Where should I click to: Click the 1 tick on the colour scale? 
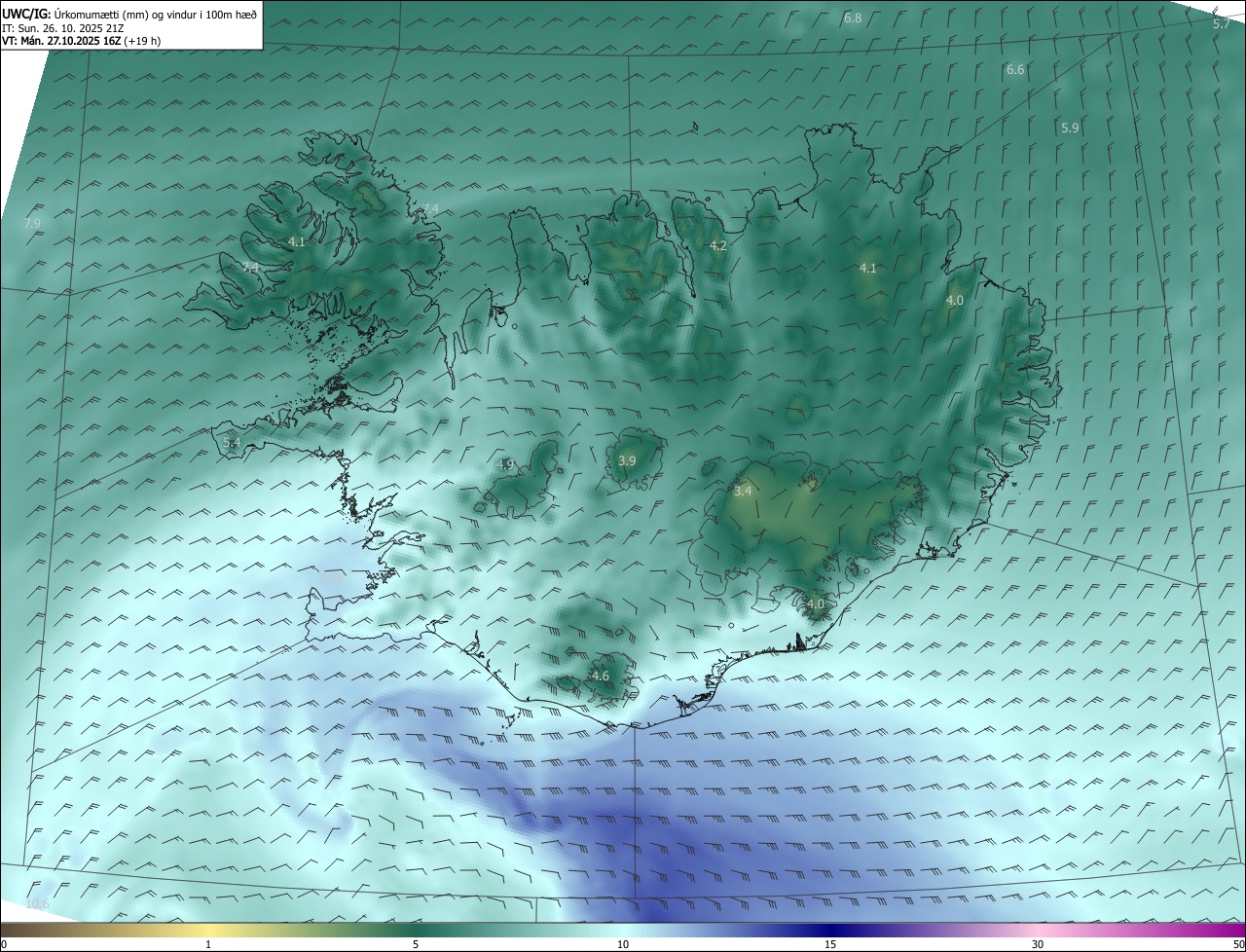click(208, 944)
